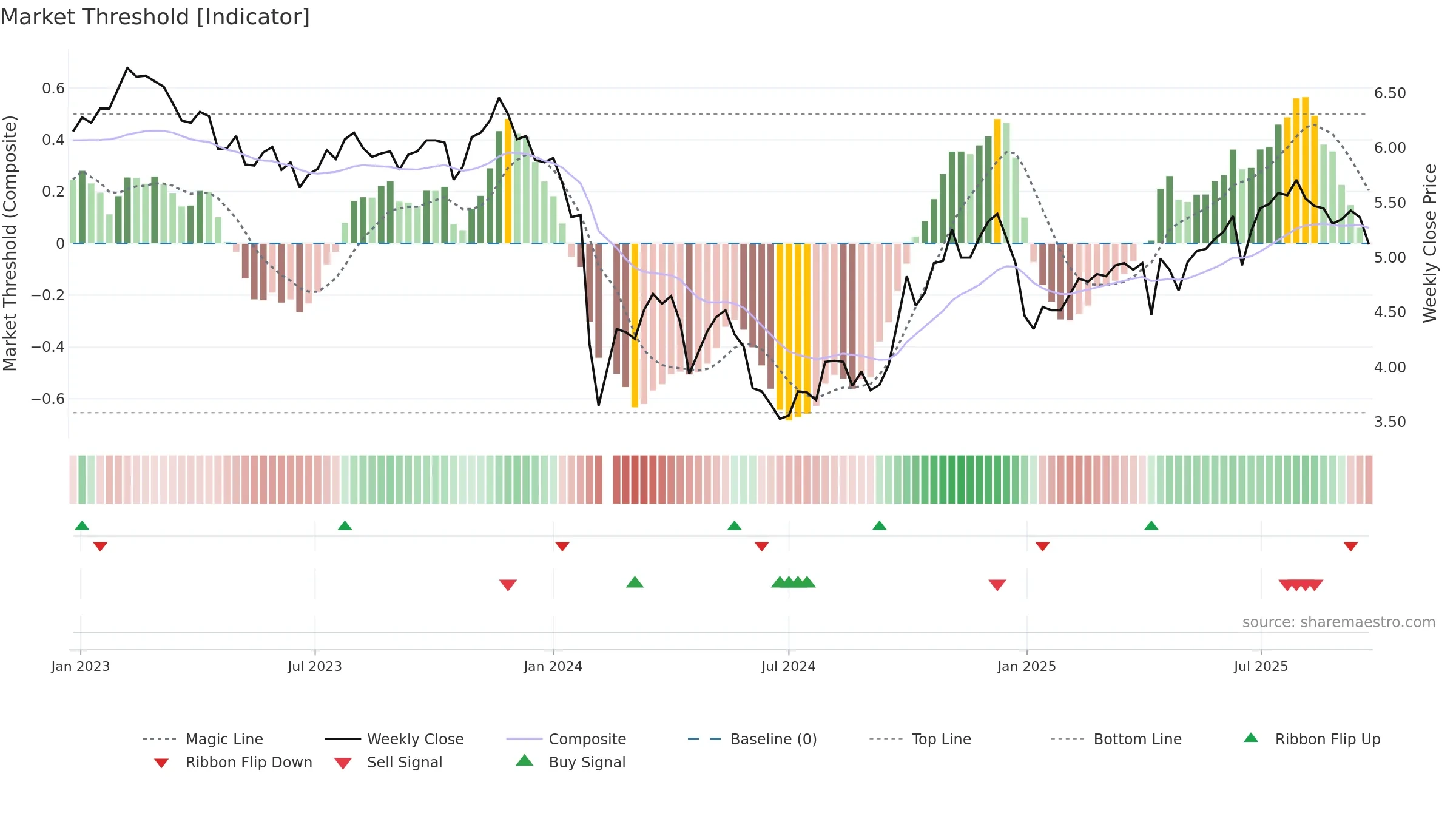
Task: Click the Market Threshold (Composite) axis title
Action: 10,243
